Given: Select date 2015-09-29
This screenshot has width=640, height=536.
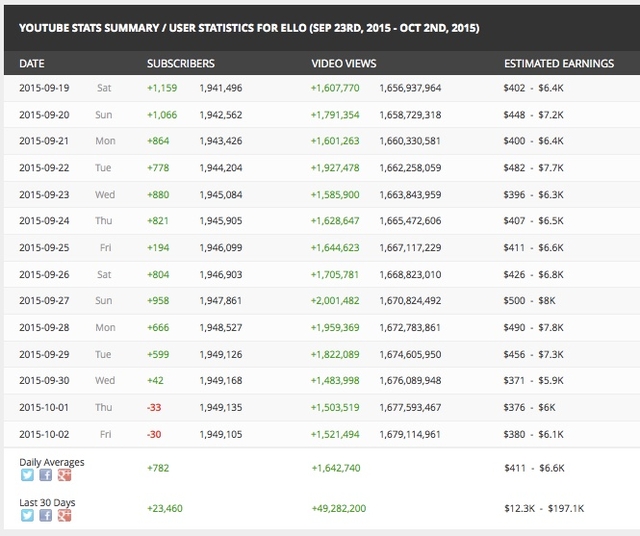Looking at the screenshot, I should click(44, 354).
